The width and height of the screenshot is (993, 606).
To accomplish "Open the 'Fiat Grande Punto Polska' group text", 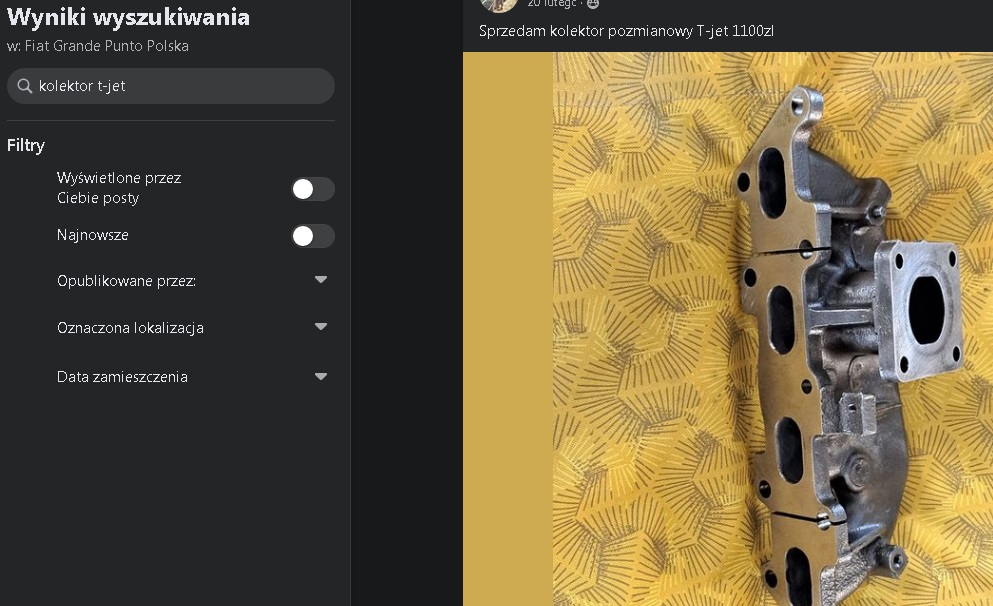I will pos(106,46).
